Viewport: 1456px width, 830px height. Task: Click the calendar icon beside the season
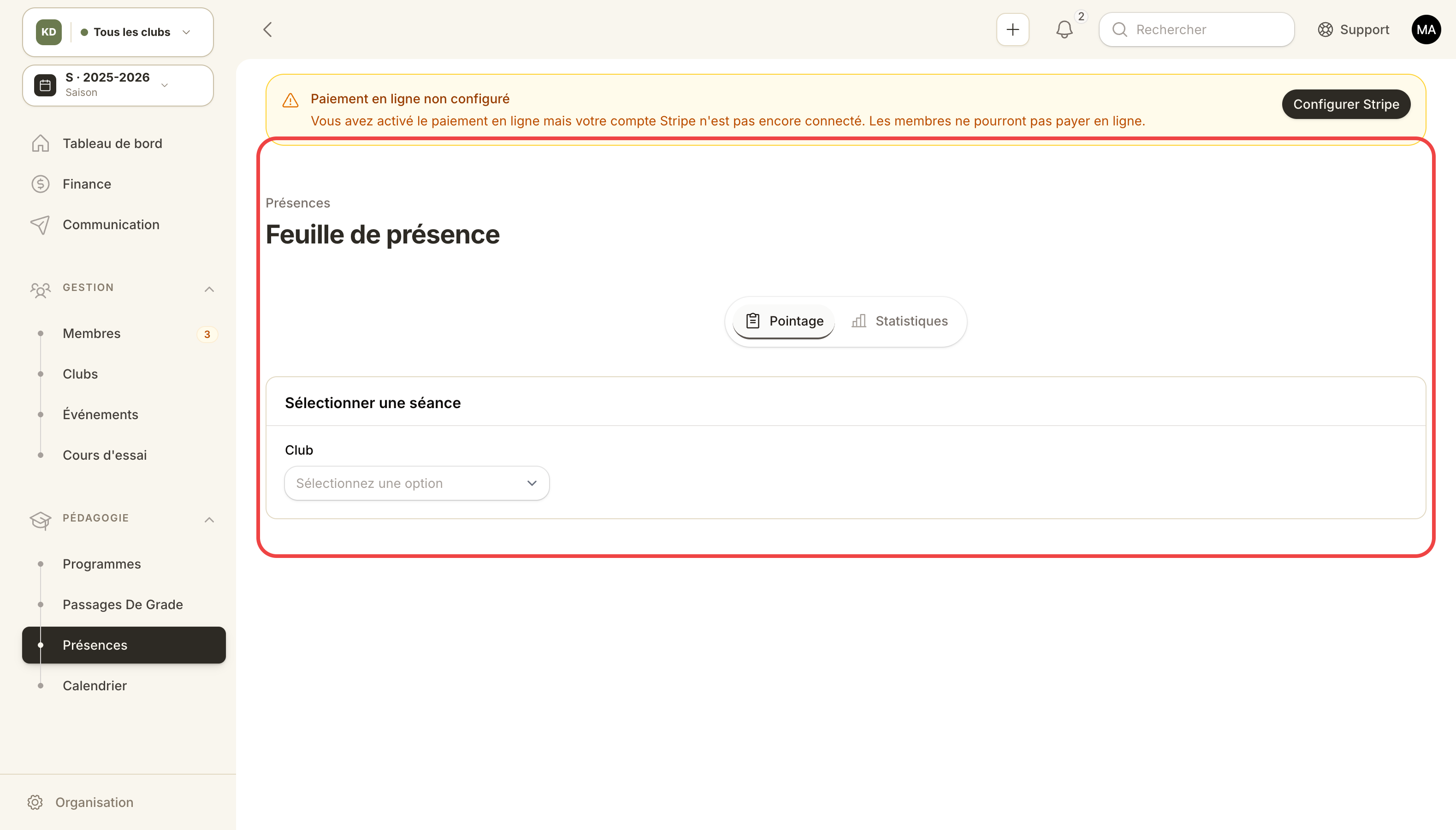[45, 85]
